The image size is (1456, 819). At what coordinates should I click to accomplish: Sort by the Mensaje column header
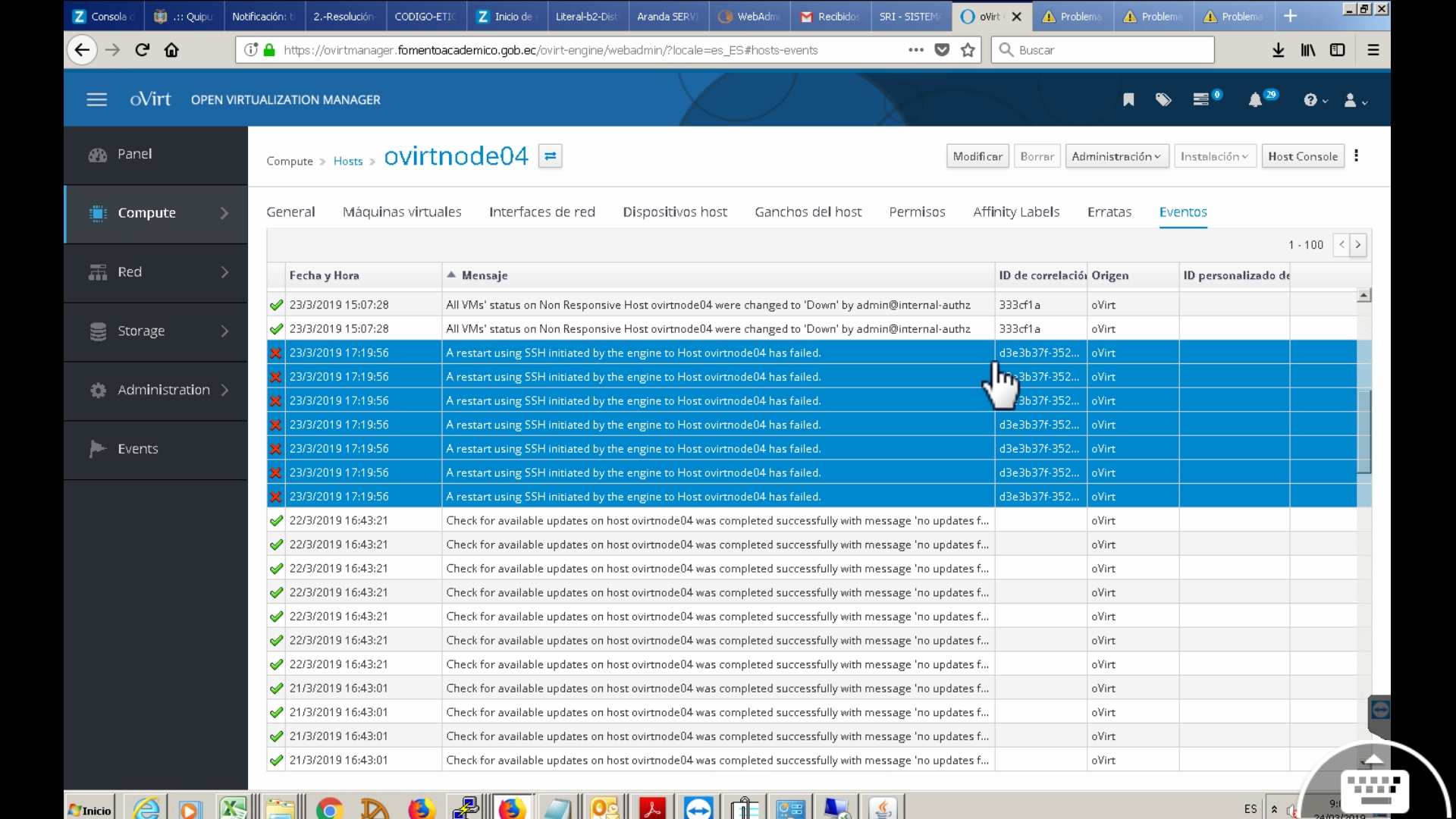(485, 275)
